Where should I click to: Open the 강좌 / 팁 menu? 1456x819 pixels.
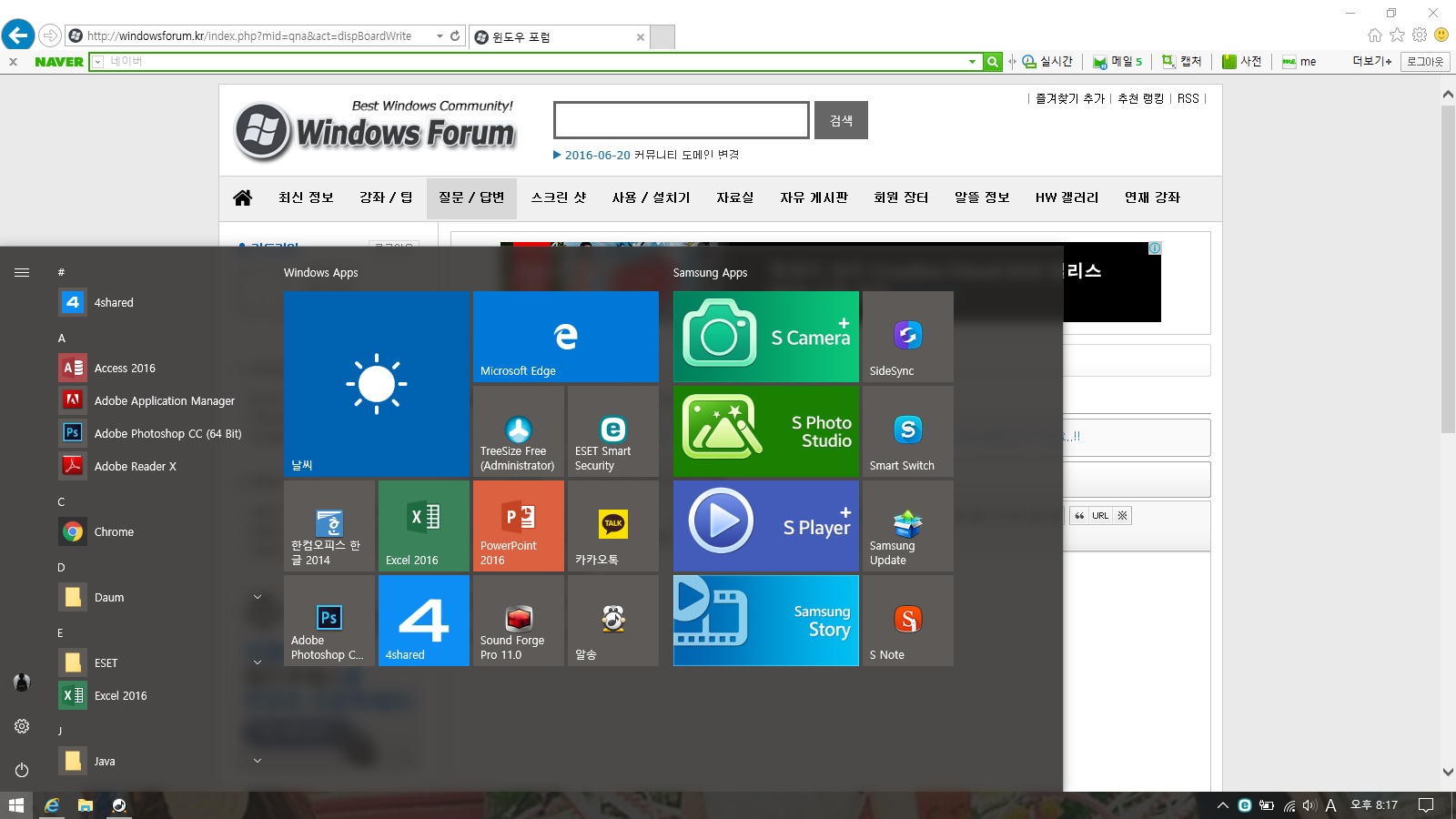pos(386,197)
